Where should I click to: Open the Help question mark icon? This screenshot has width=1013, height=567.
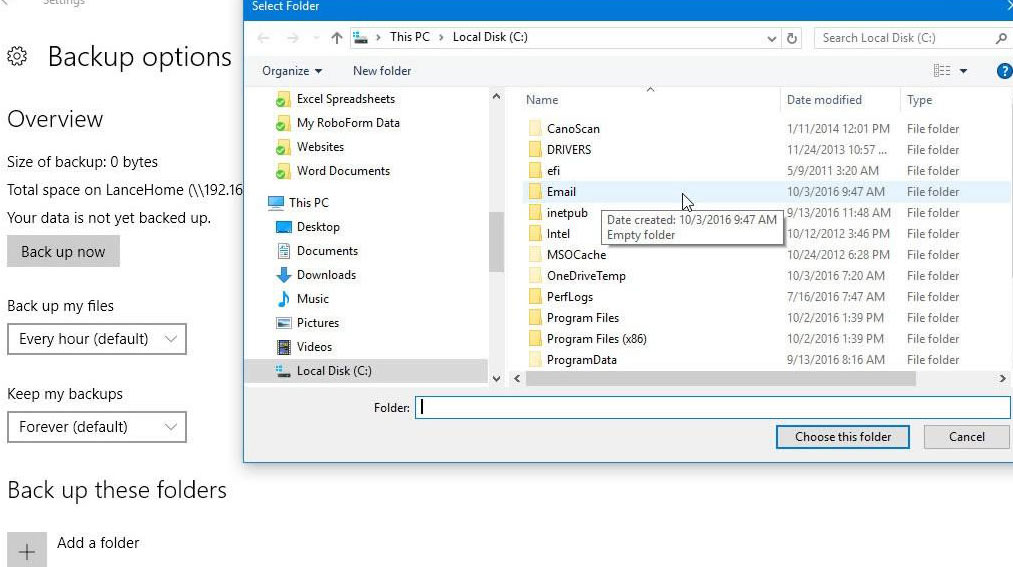[1004, 71]
